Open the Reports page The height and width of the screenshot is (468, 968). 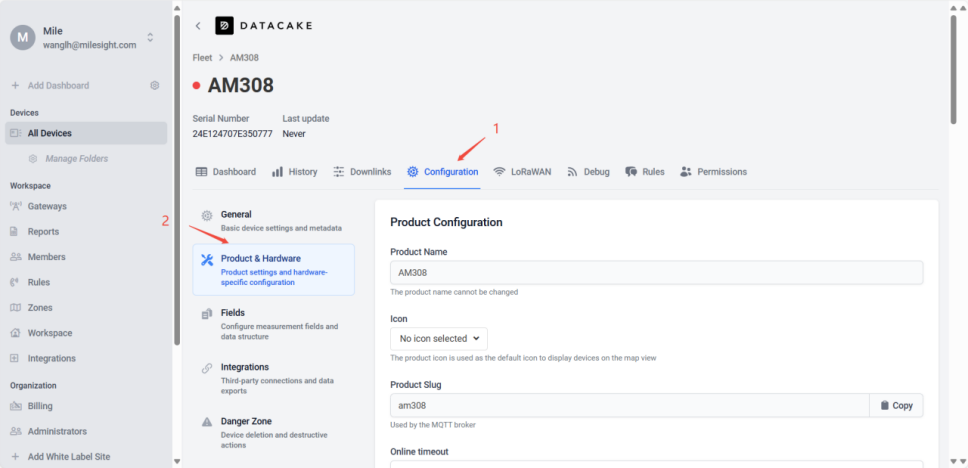point(43,232)
